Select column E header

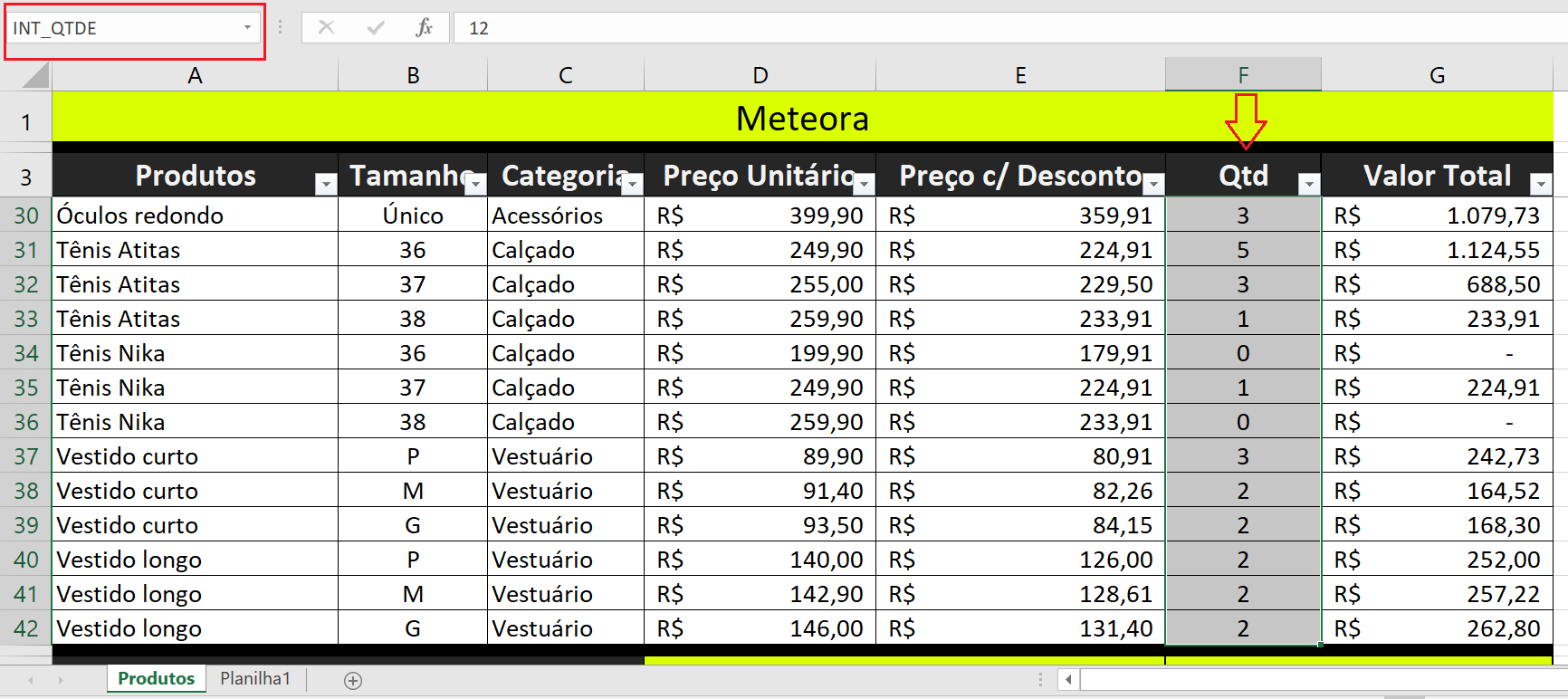1020,75
